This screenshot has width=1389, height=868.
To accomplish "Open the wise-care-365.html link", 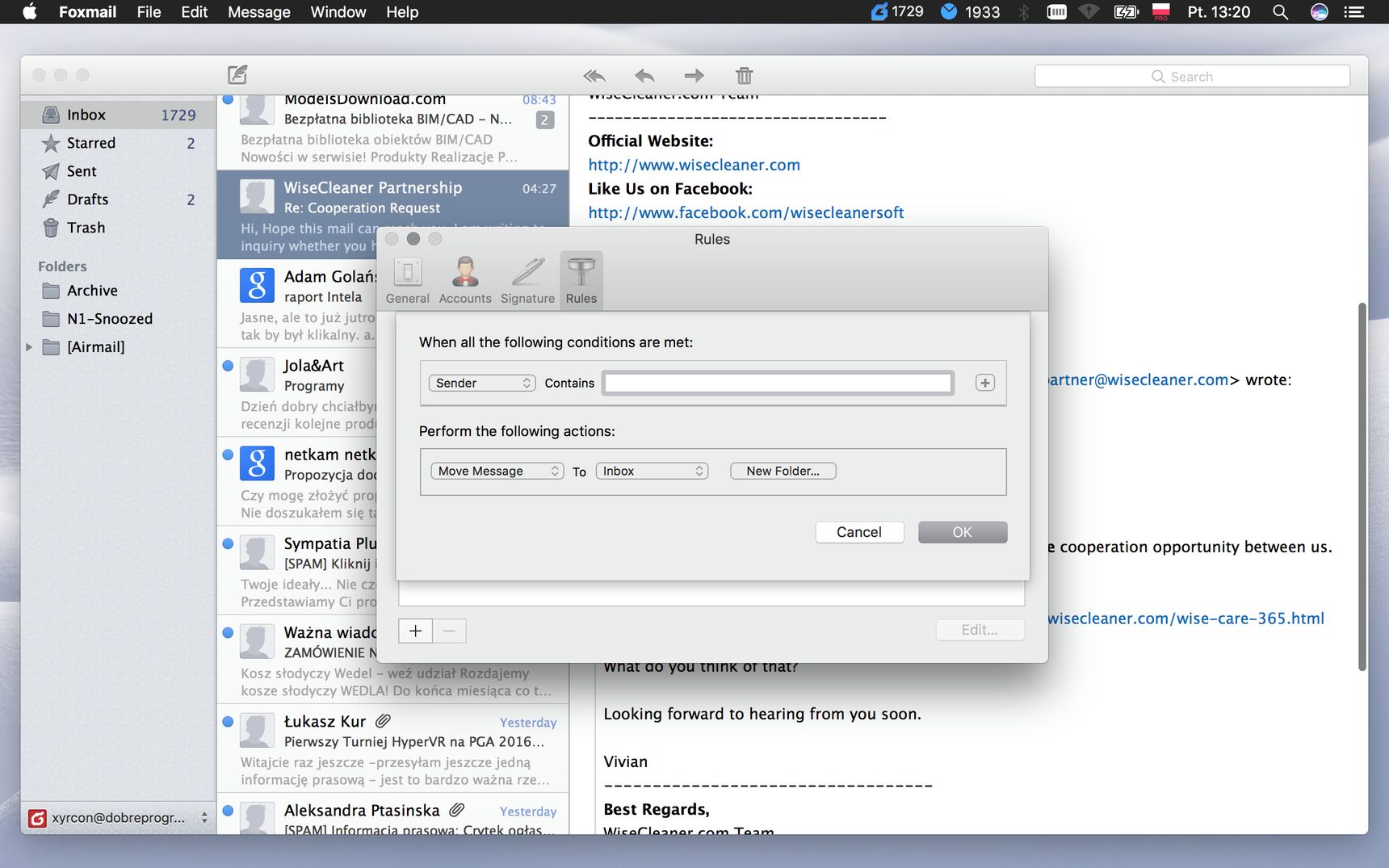I will (1185, 619).
